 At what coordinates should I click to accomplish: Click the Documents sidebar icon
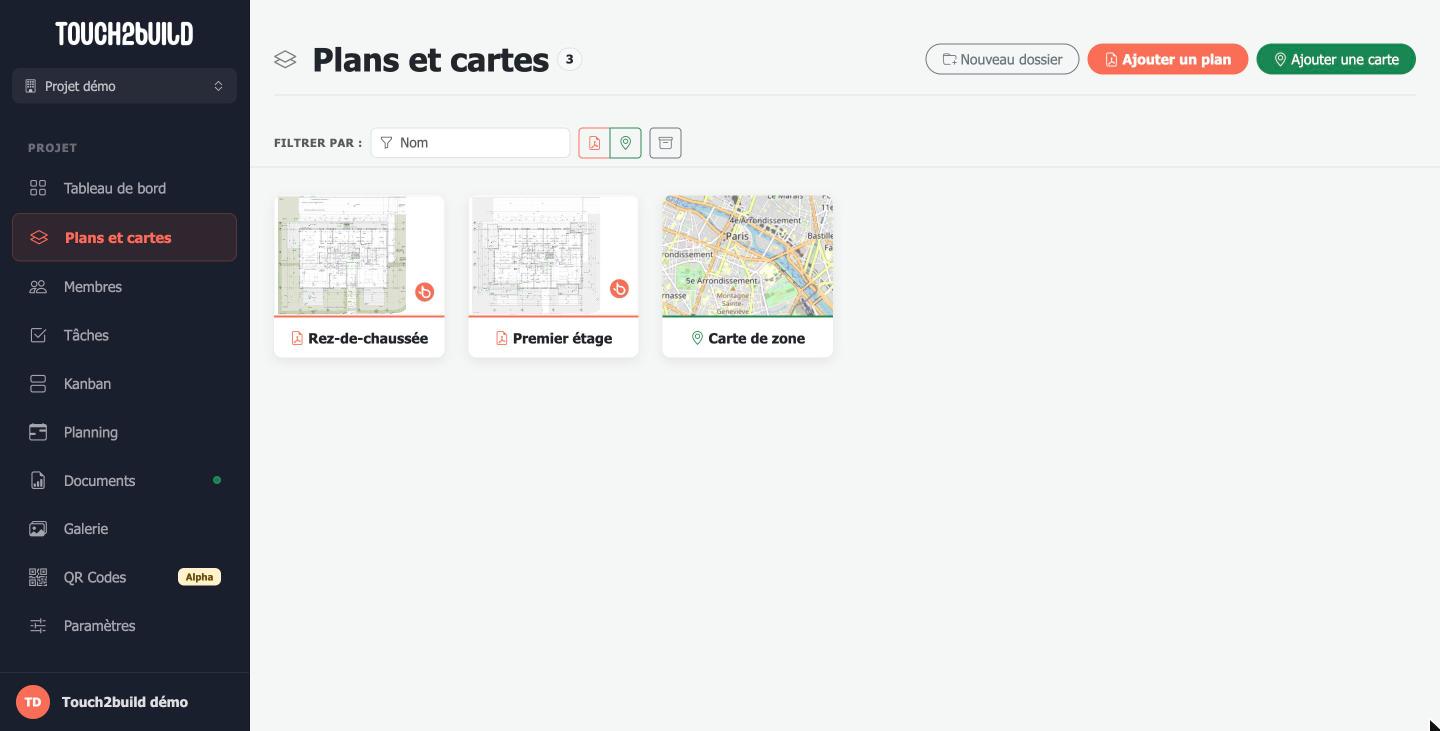38,481
